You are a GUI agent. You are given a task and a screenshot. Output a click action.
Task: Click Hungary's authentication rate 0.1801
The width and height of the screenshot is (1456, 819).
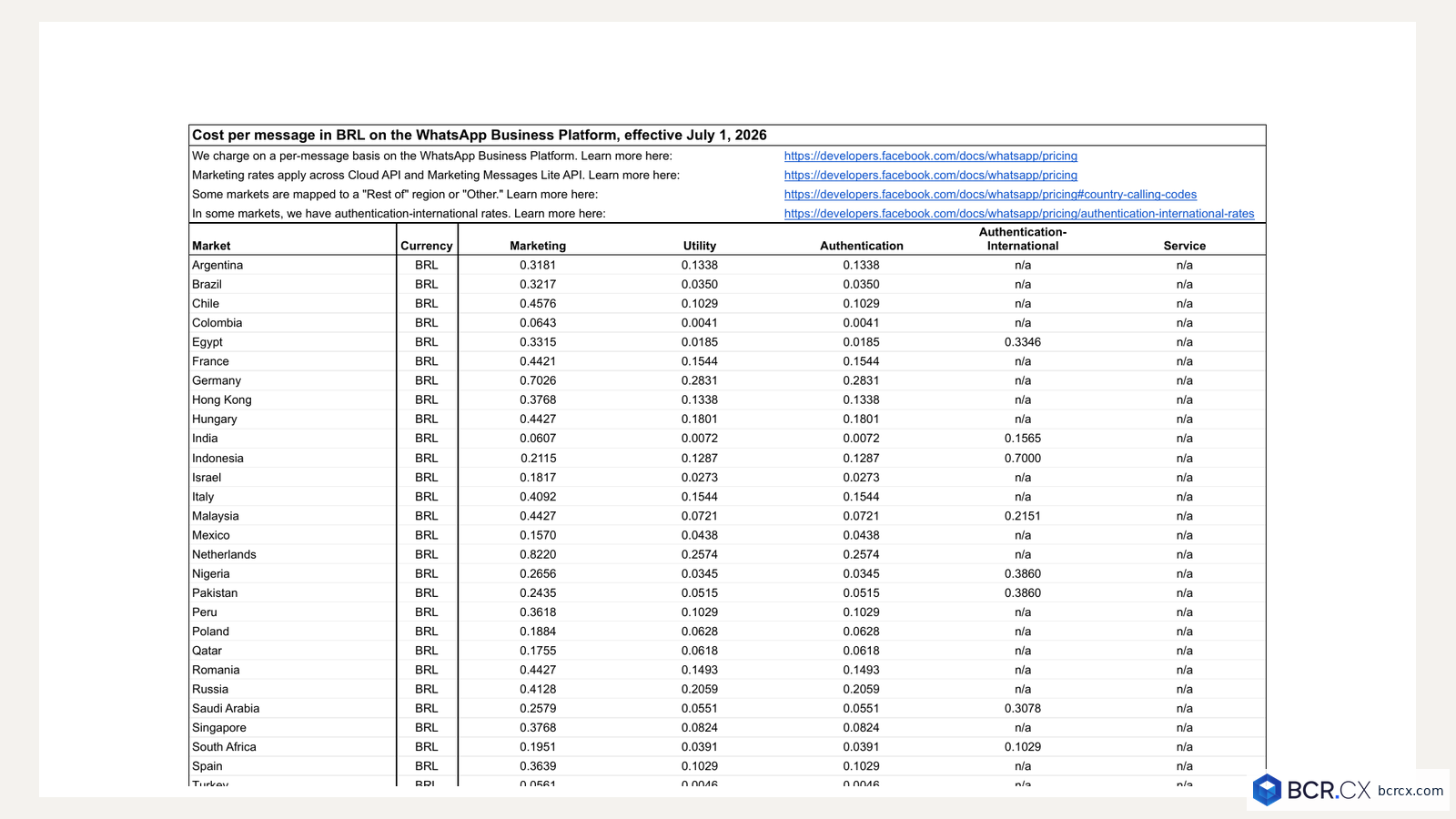tap(862, 419)
